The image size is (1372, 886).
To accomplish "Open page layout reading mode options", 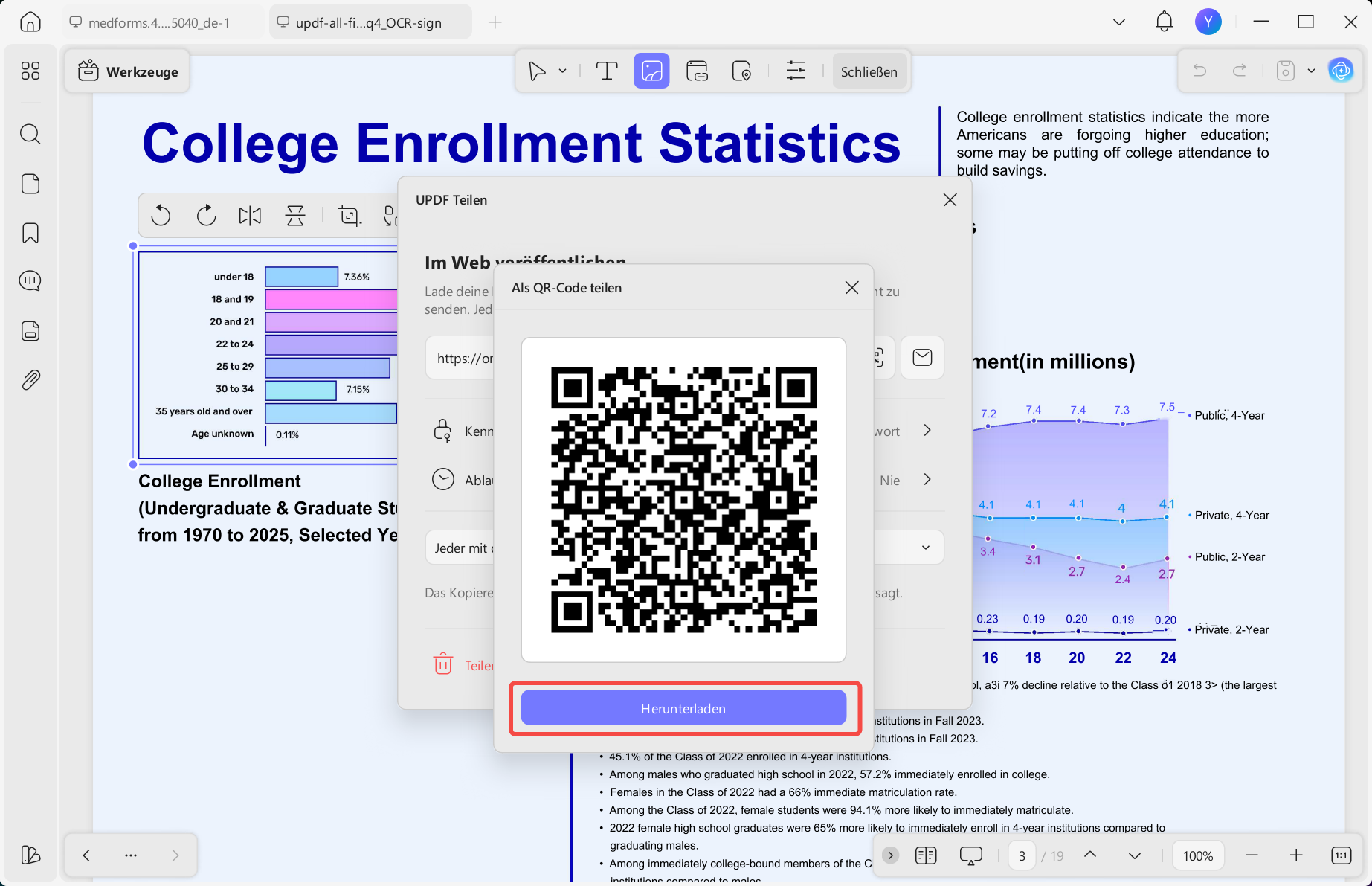I will coord(926,855).
